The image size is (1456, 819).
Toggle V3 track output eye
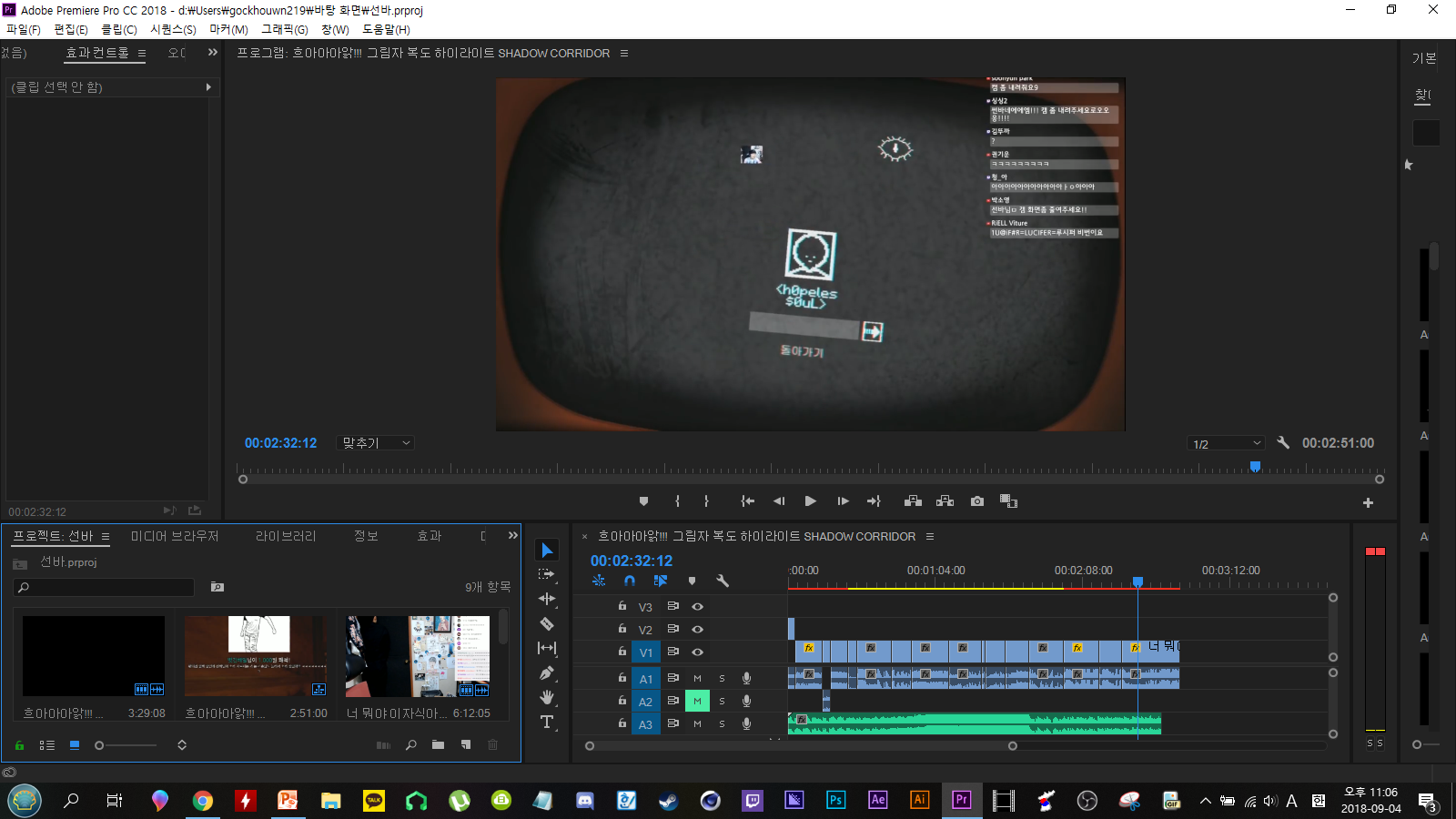coord(697,606)
